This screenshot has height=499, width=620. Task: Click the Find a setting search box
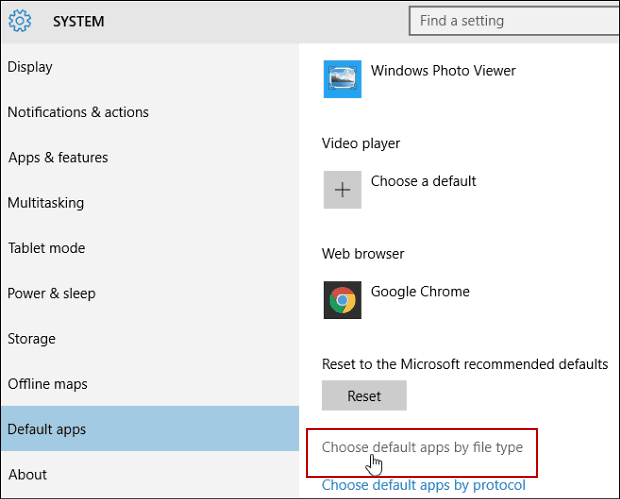point(514,21)
